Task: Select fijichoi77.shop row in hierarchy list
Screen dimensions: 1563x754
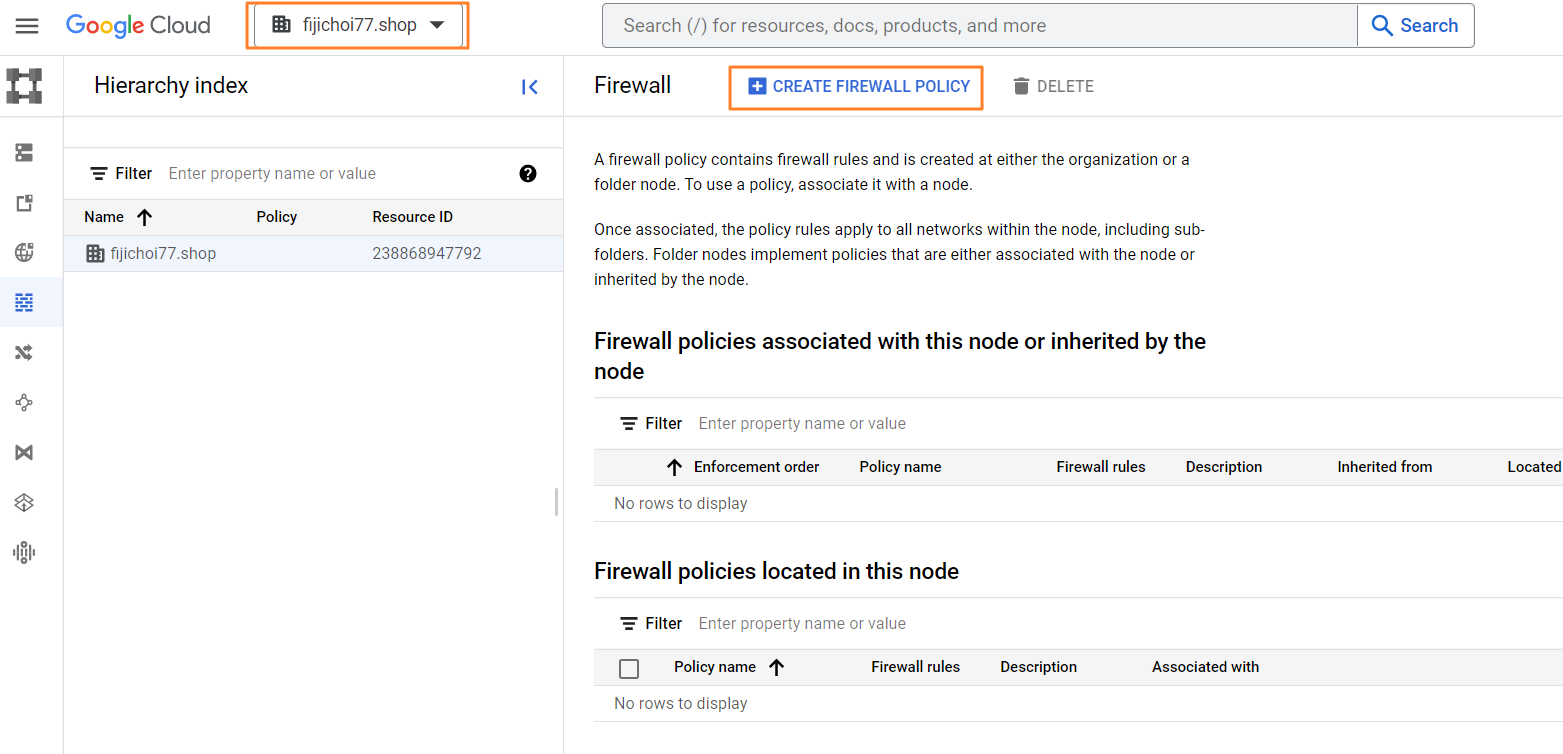Action: (x=163, y=254)
